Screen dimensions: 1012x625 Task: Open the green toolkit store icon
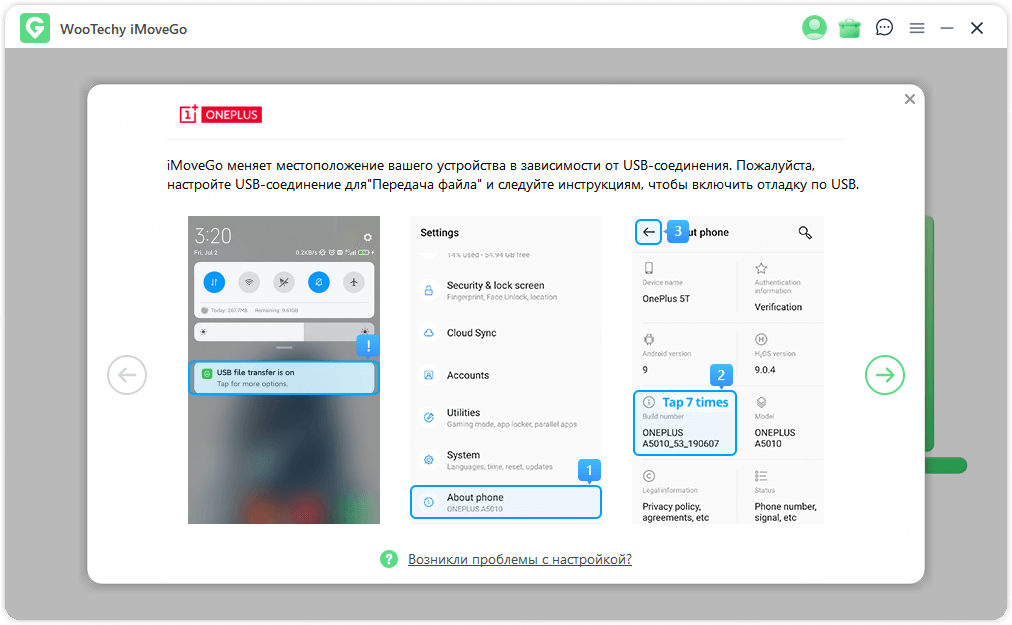tap(849, 27)
